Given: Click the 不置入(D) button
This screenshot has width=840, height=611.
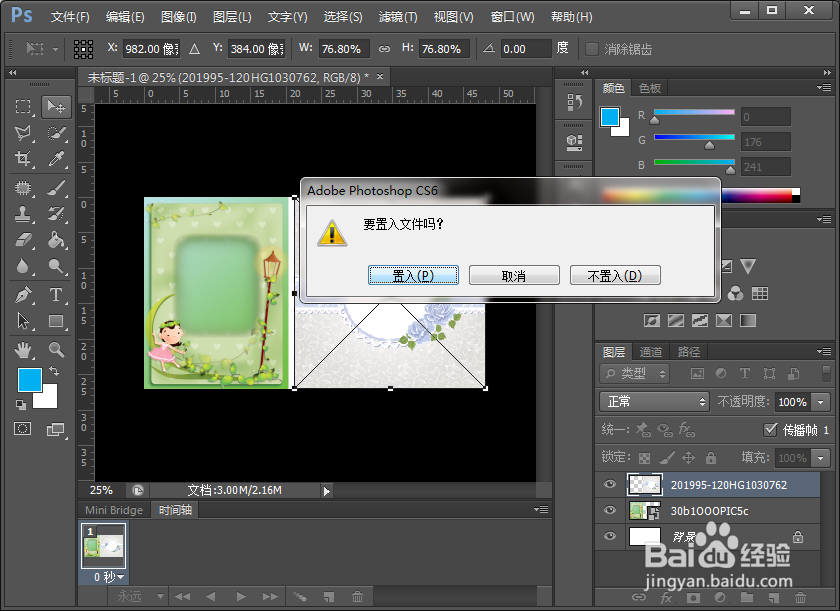Looking at the screenshot, I should point(614,275).
